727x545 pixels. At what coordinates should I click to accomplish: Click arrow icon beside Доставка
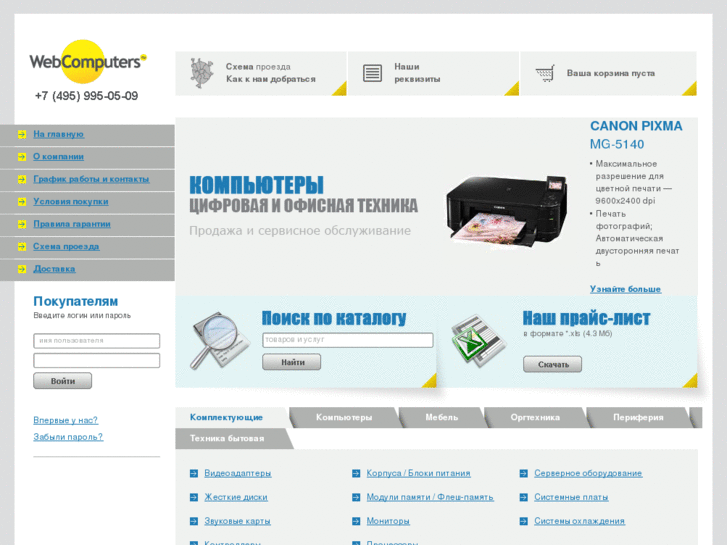tap(22, 269)
